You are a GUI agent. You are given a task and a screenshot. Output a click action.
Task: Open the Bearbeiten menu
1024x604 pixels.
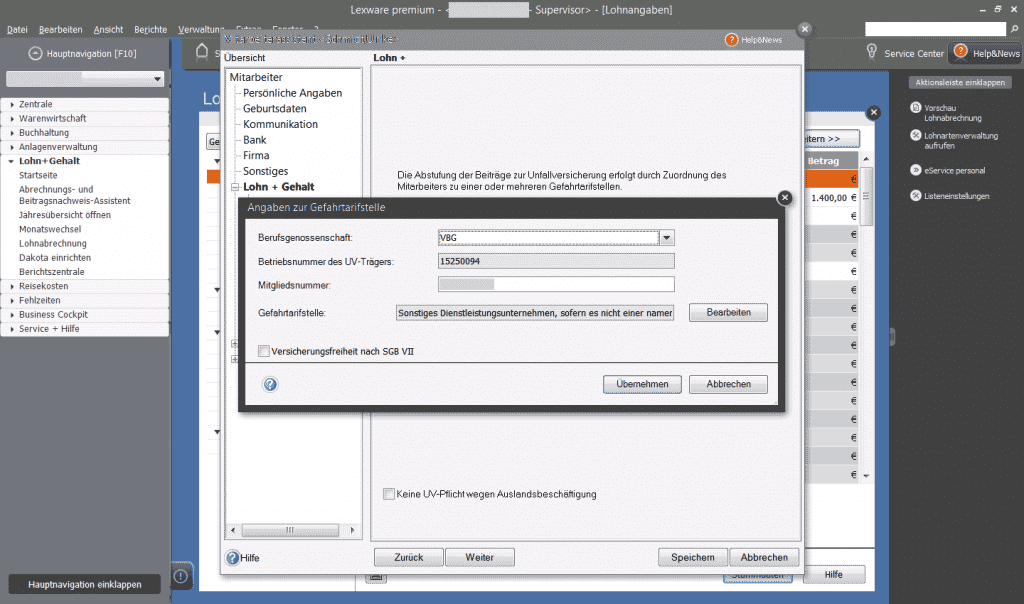click(x=61, y=30)
